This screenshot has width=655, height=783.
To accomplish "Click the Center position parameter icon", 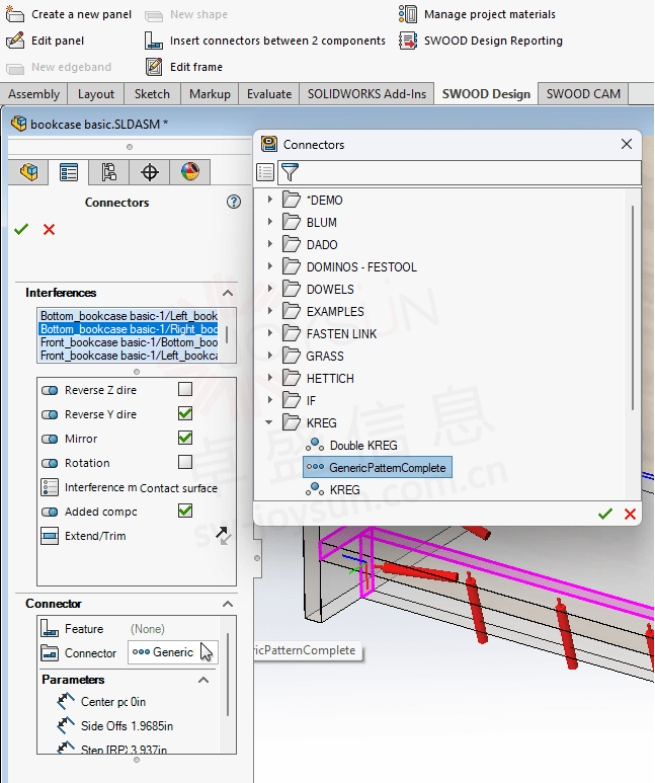I will click(x=65, y=701).
